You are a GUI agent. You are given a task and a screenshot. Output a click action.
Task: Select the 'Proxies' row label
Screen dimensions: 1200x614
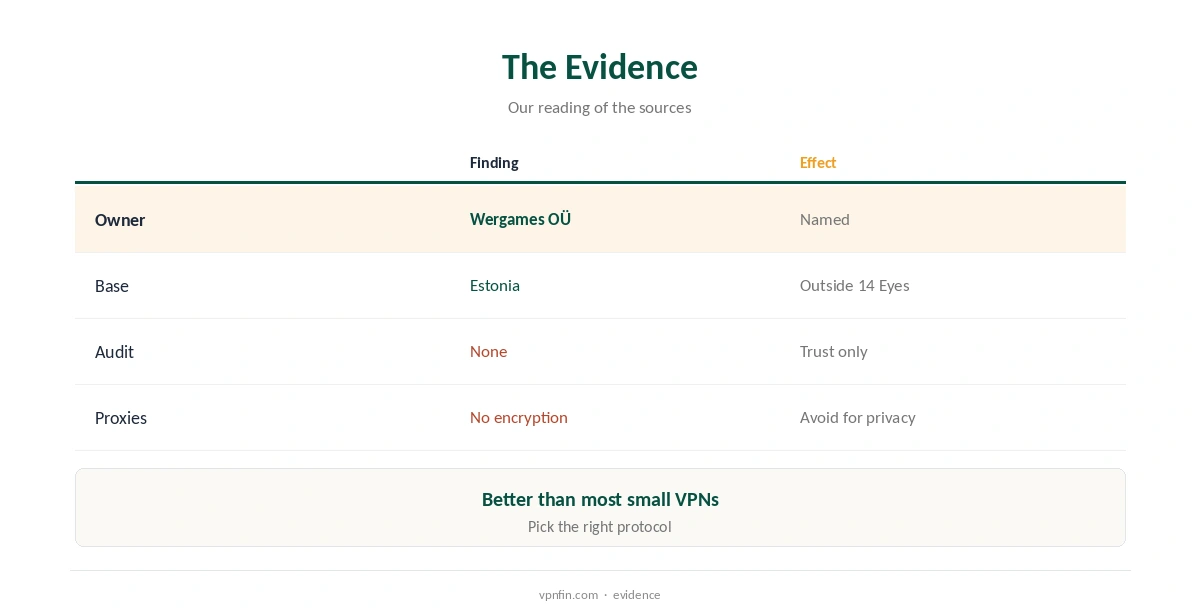tap(121, 418)
